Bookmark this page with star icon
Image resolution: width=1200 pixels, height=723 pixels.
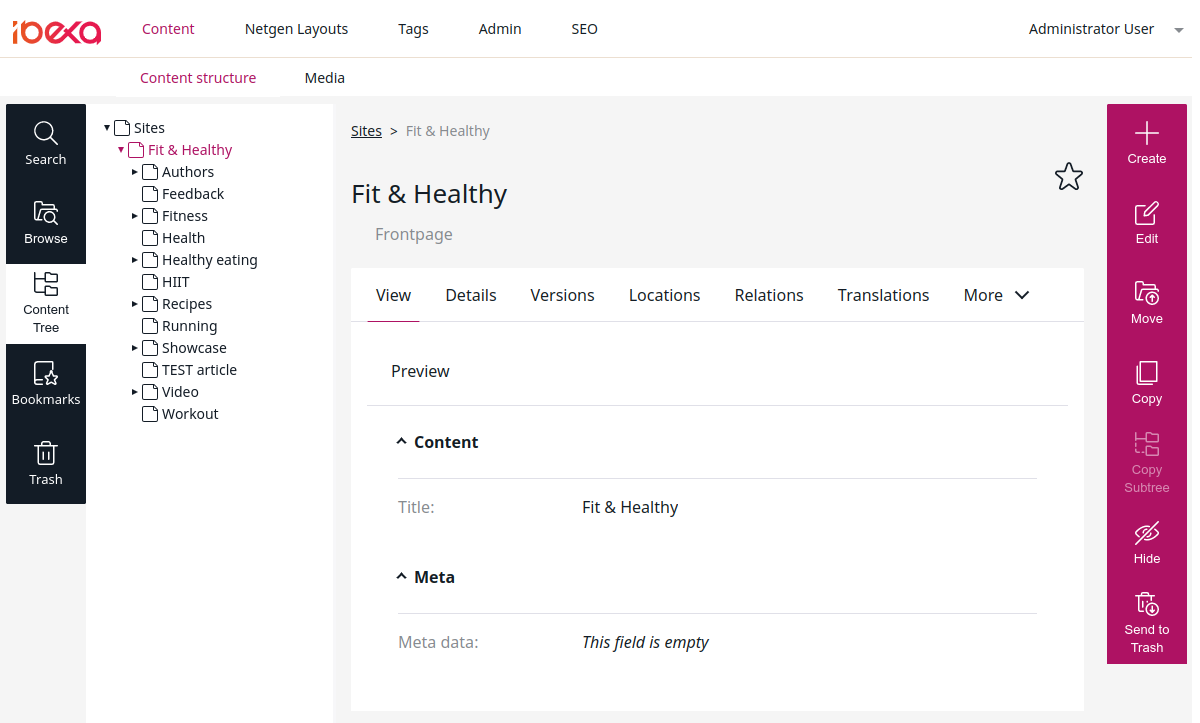point(1068,177)
